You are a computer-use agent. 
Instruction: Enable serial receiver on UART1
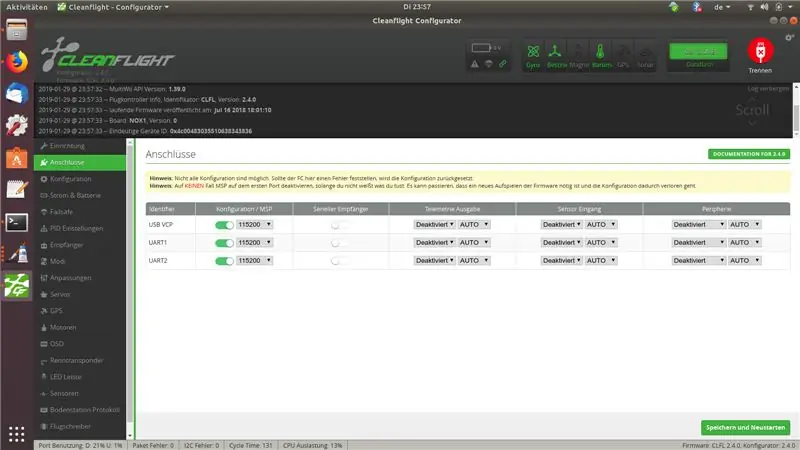340,243
